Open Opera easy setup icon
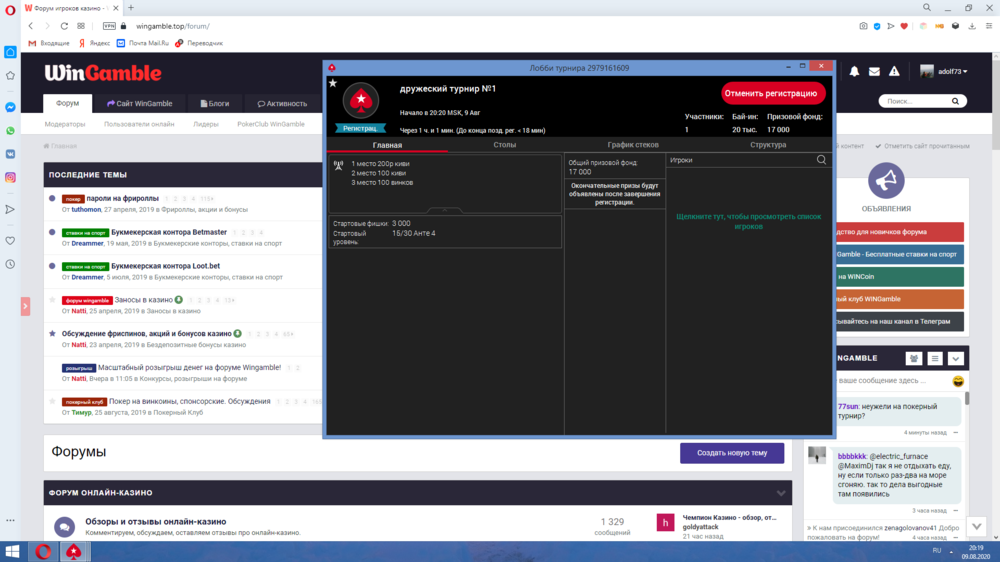 [x=989, y=26]
